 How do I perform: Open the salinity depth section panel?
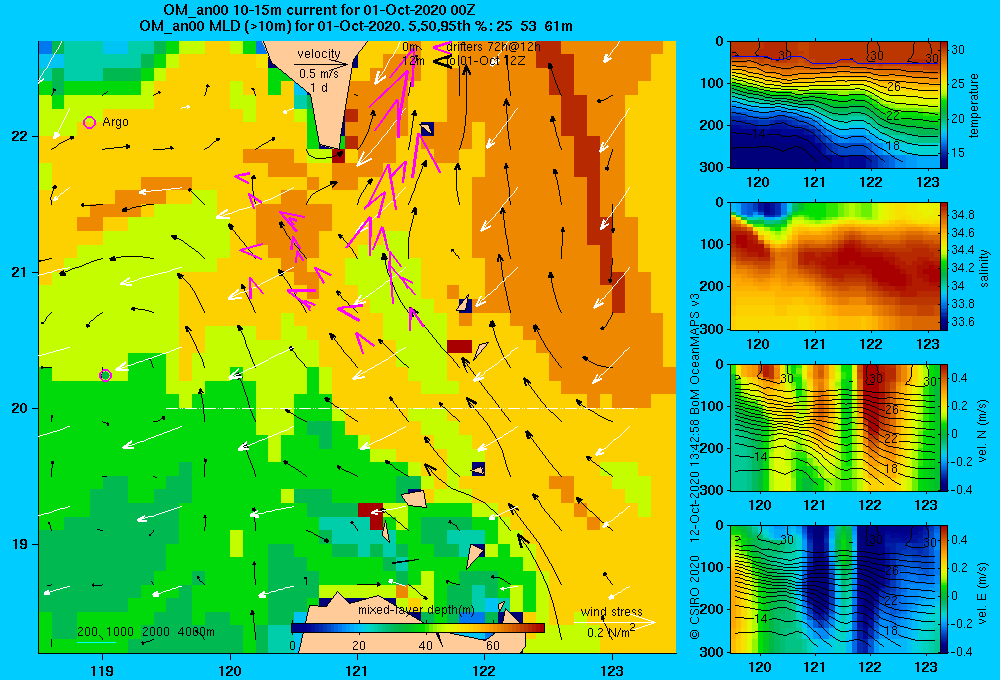pos(834,266)
